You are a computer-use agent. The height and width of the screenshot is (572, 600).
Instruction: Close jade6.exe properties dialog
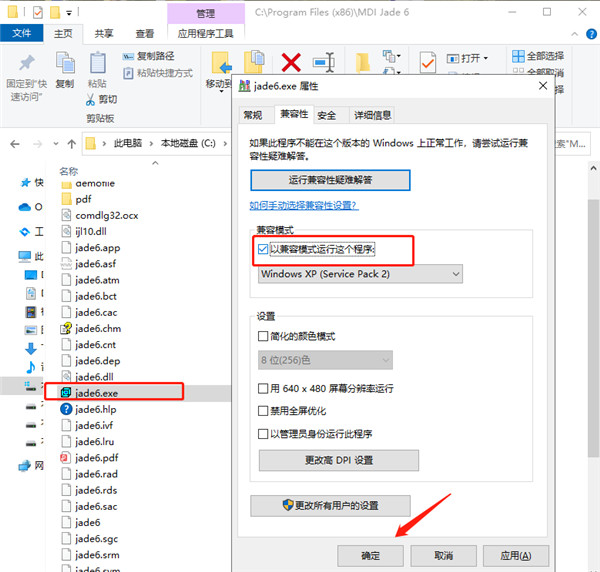pyautogui.click(x=543, y=86)
